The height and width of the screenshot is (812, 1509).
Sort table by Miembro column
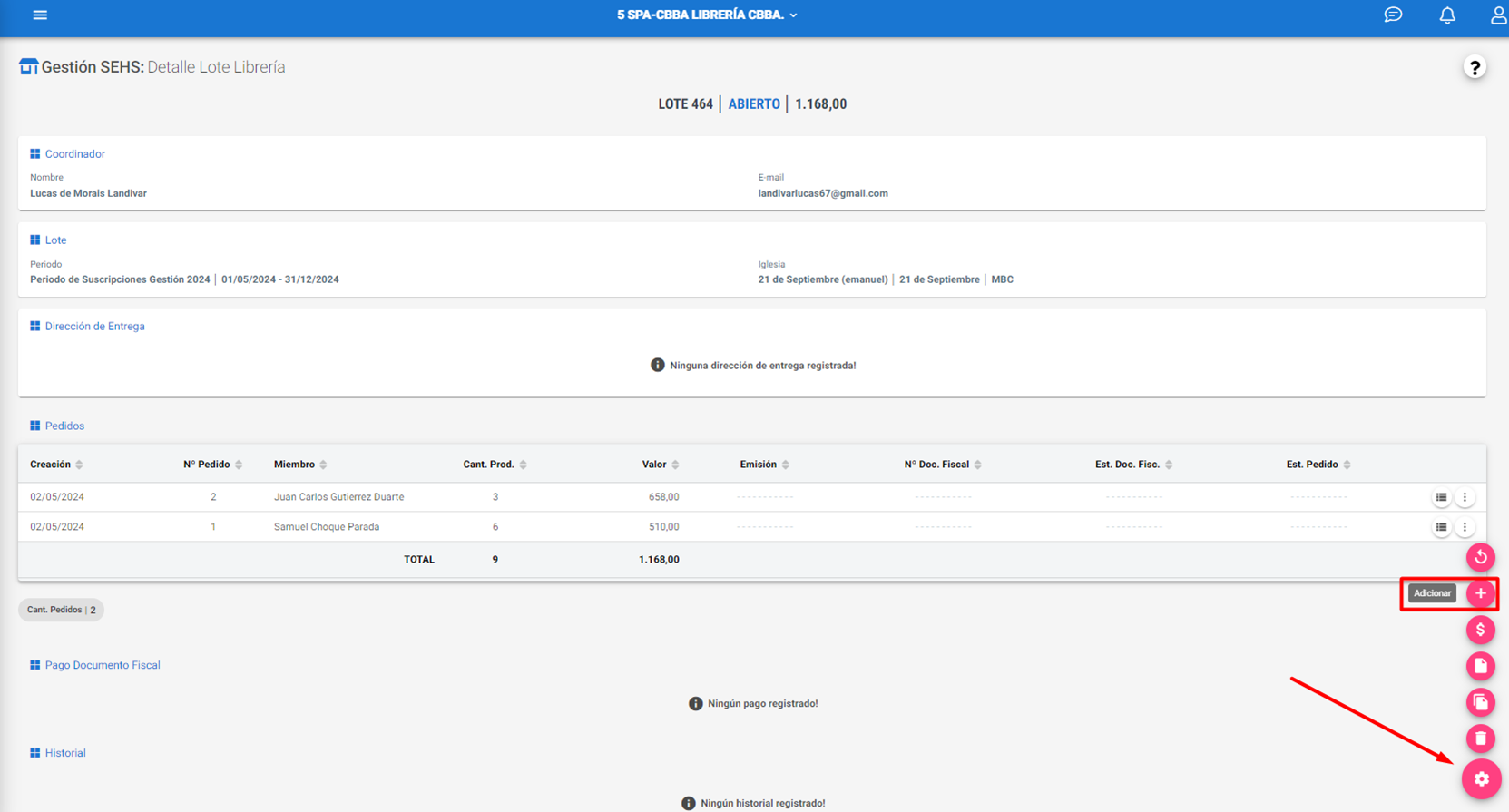pyautogui.click(x=300, y=465)
